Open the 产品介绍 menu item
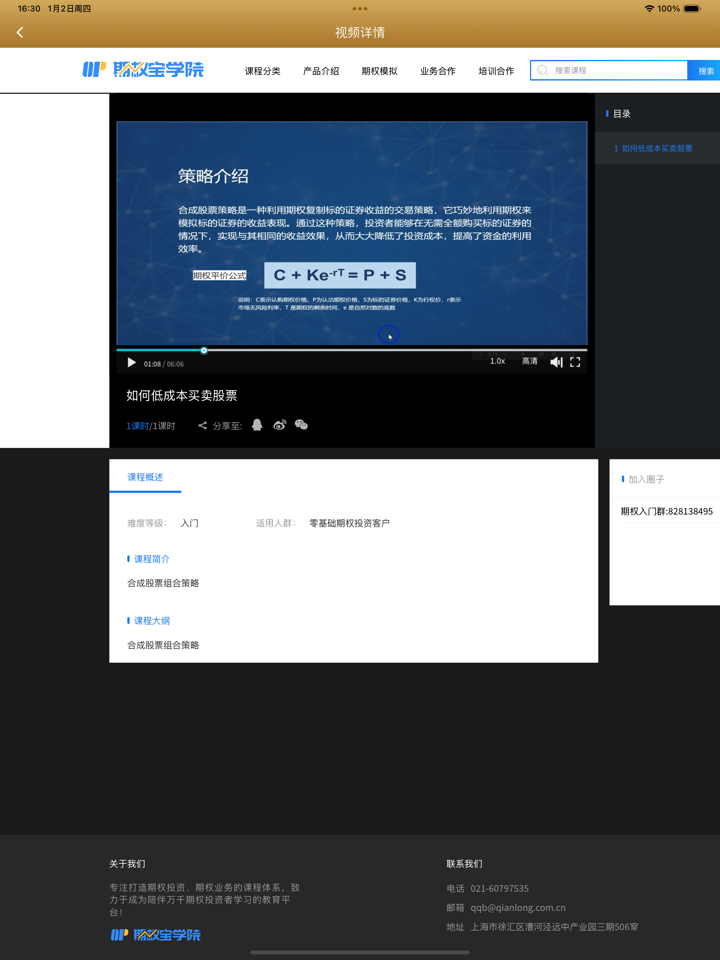720x960 pixels. point(321,71)
